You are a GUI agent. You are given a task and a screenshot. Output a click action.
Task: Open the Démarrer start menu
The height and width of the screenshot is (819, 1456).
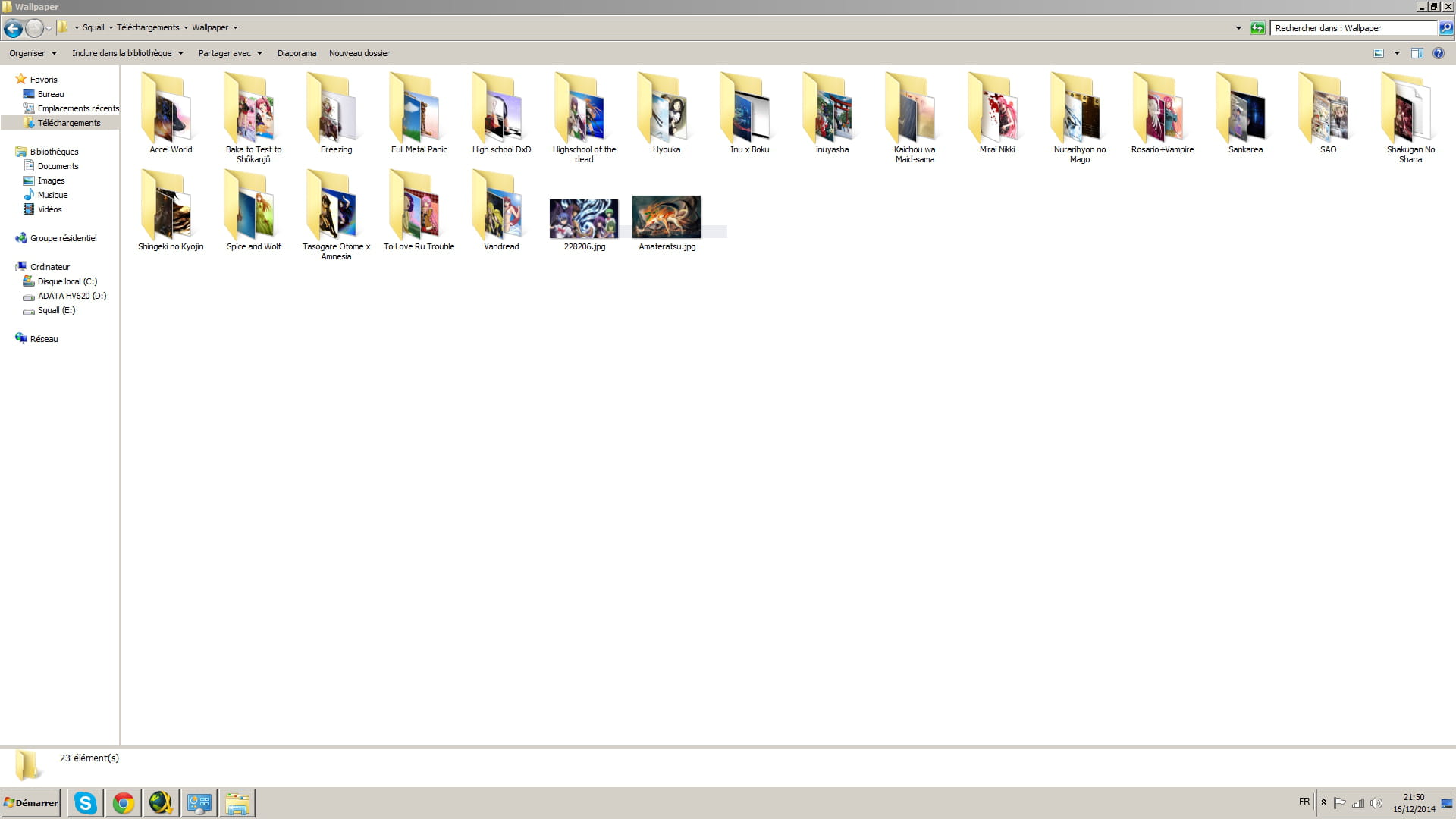pyautogui.click(x=30, y=803)
